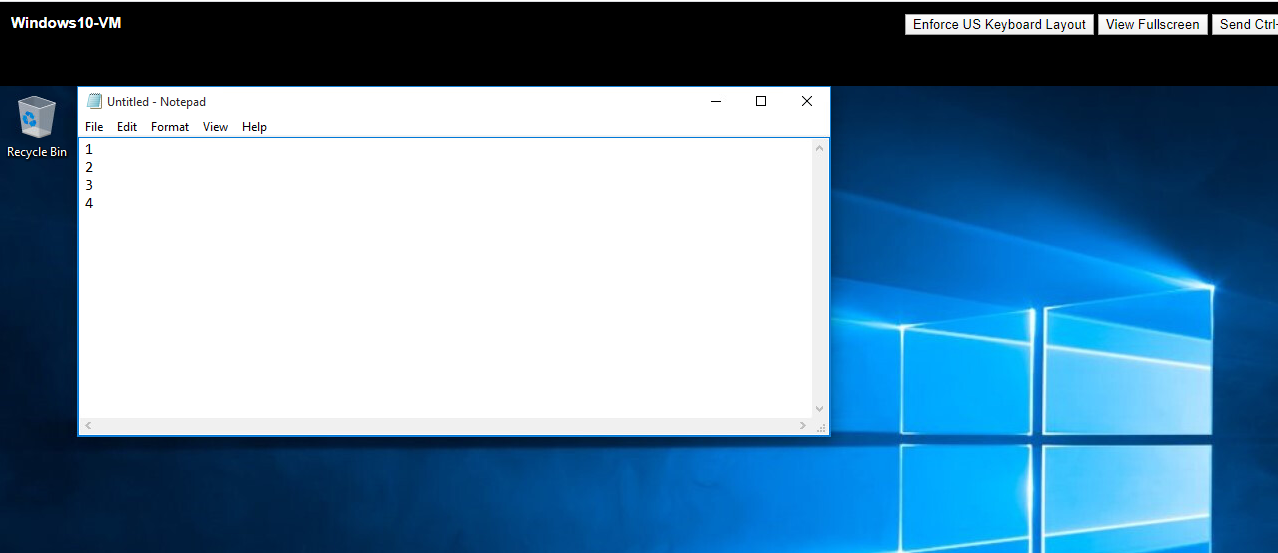Click the "Untitled - Notepad" title text
The height and width of the screenshot is (553, 1278).
[x=156, y=102]
